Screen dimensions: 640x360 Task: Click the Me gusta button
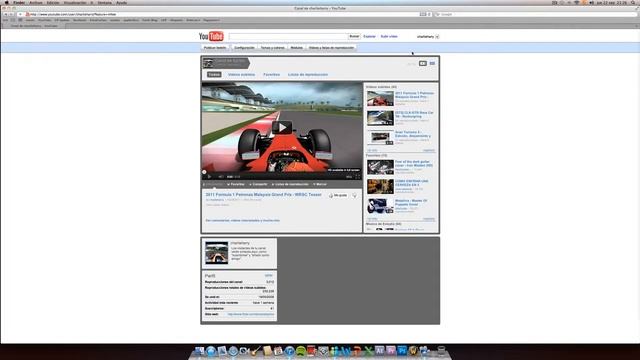tap(338, 196)
